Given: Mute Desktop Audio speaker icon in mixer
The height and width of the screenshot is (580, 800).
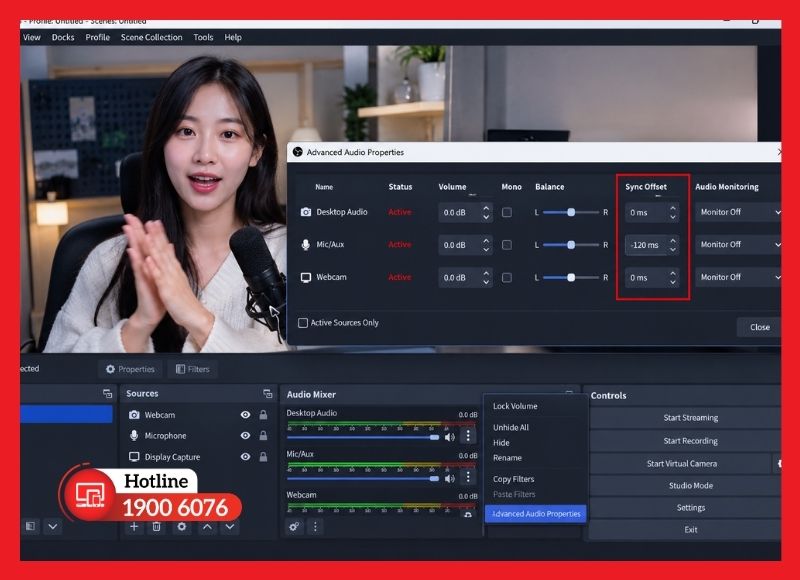Looking at the screenshot, I should tap(449, 437).
